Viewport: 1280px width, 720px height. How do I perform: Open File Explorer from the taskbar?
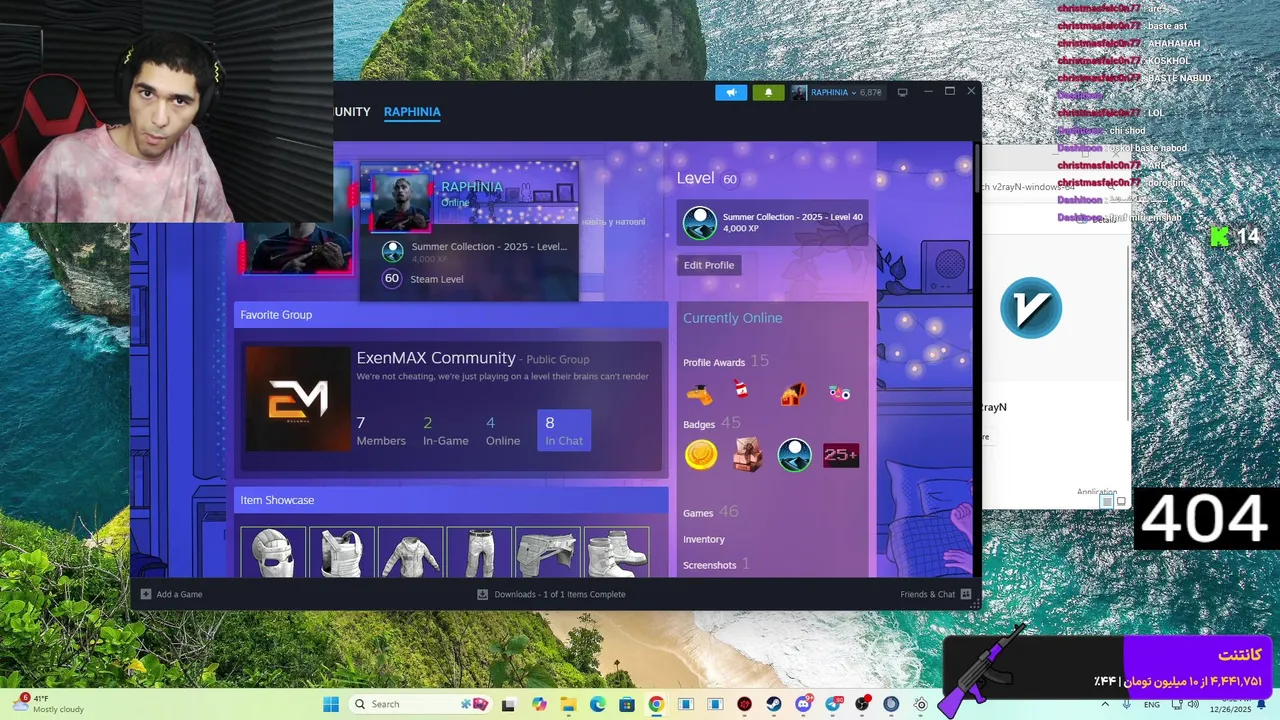(x=568, y=704)
